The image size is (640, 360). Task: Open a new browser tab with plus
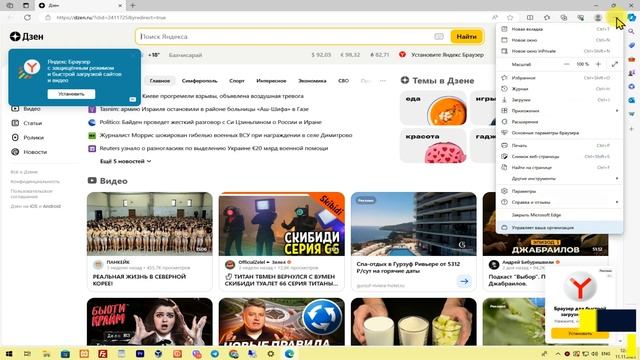pyautogui.click(x=133, y=5)
